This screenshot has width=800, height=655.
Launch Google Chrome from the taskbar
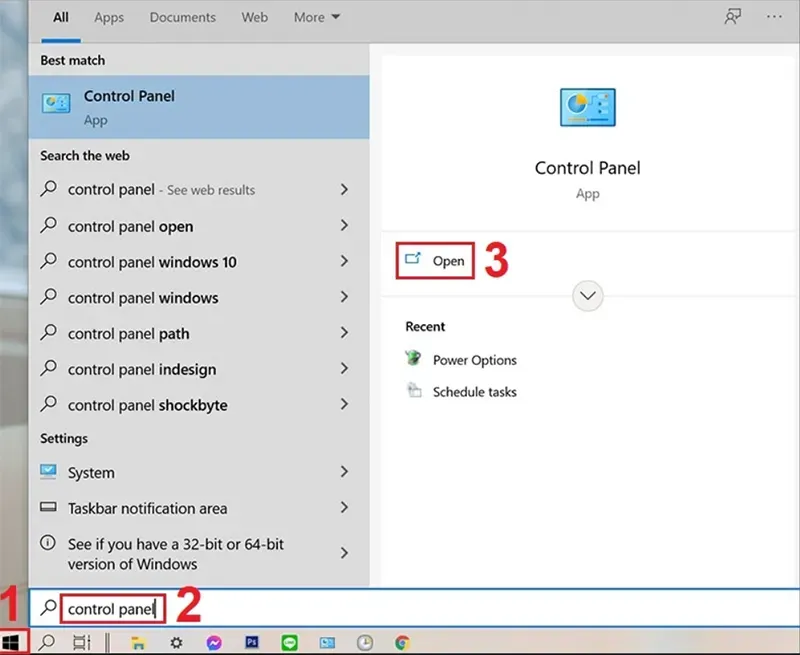402,643
